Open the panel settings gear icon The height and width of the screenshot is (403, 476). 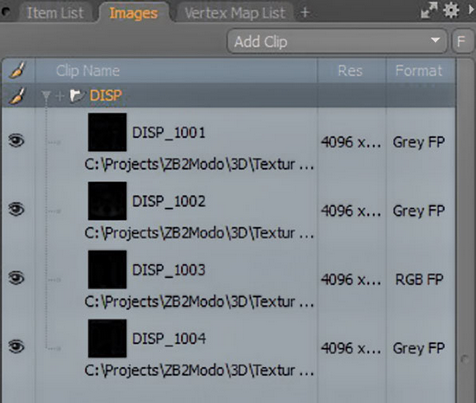pos(451,10)
